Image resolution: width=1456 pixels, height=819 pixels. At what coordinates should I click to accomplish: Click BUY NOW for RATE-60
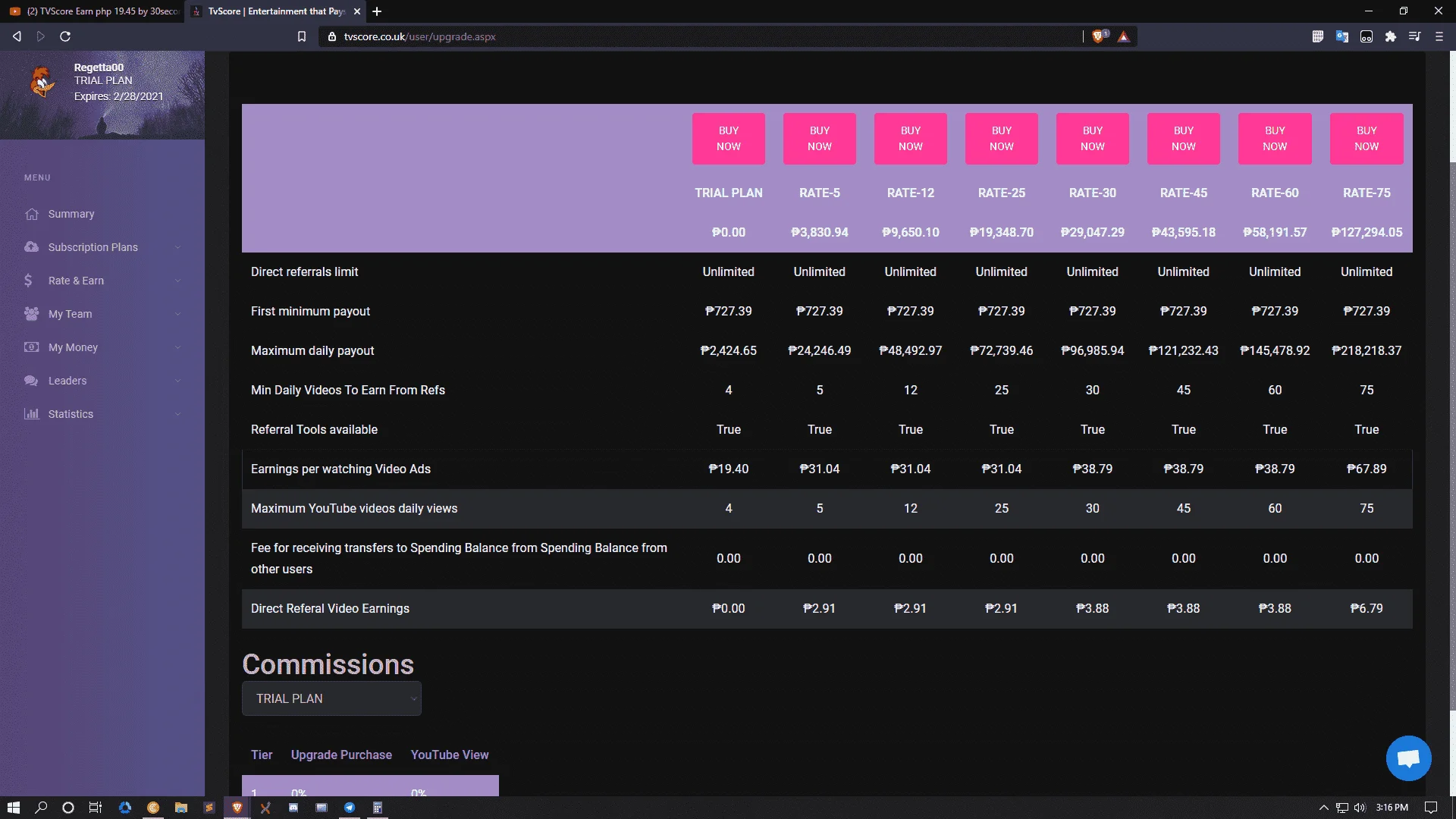tap(1275, 139)
